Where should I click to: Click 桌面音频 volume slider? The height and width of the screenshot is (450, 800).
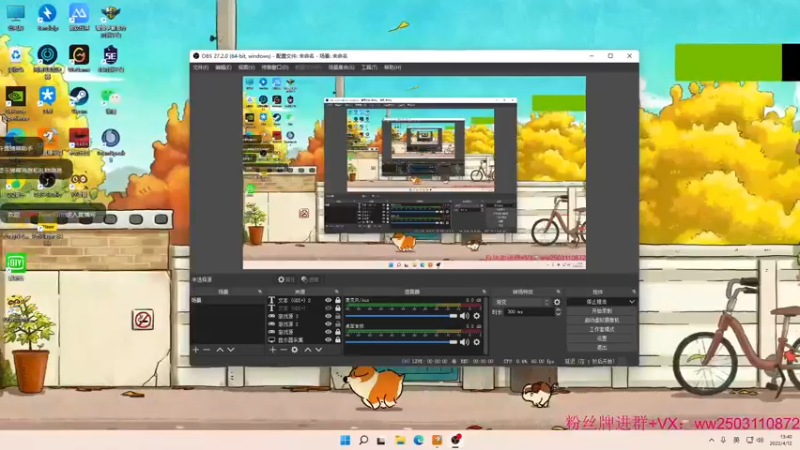click(402, 342)
